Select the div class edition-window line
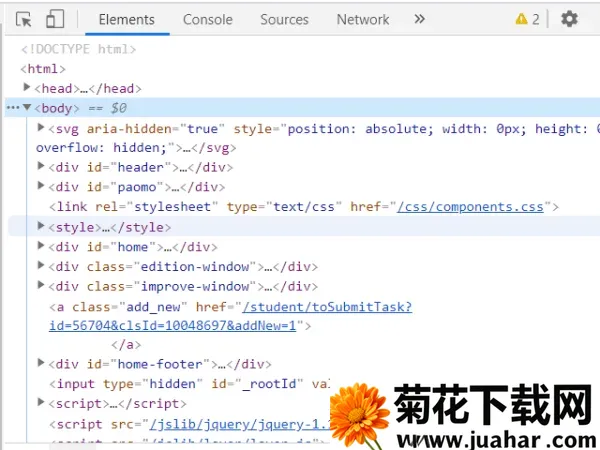 click(185, 266)
